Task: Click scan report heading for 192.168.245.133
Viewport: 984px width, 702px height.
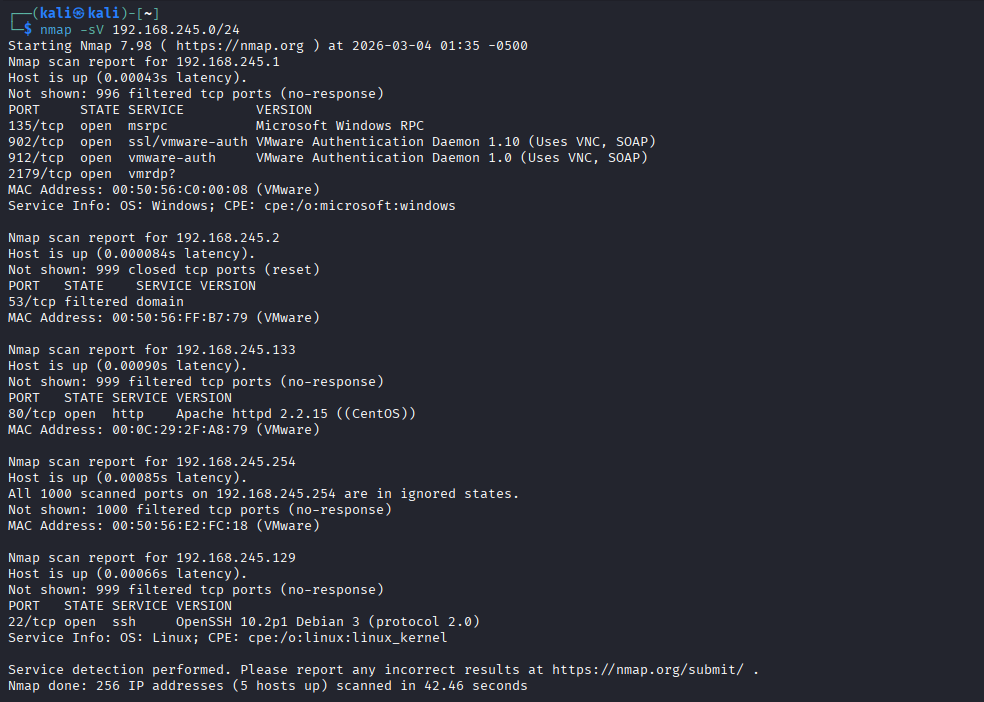Action: (x=151, y=350)
